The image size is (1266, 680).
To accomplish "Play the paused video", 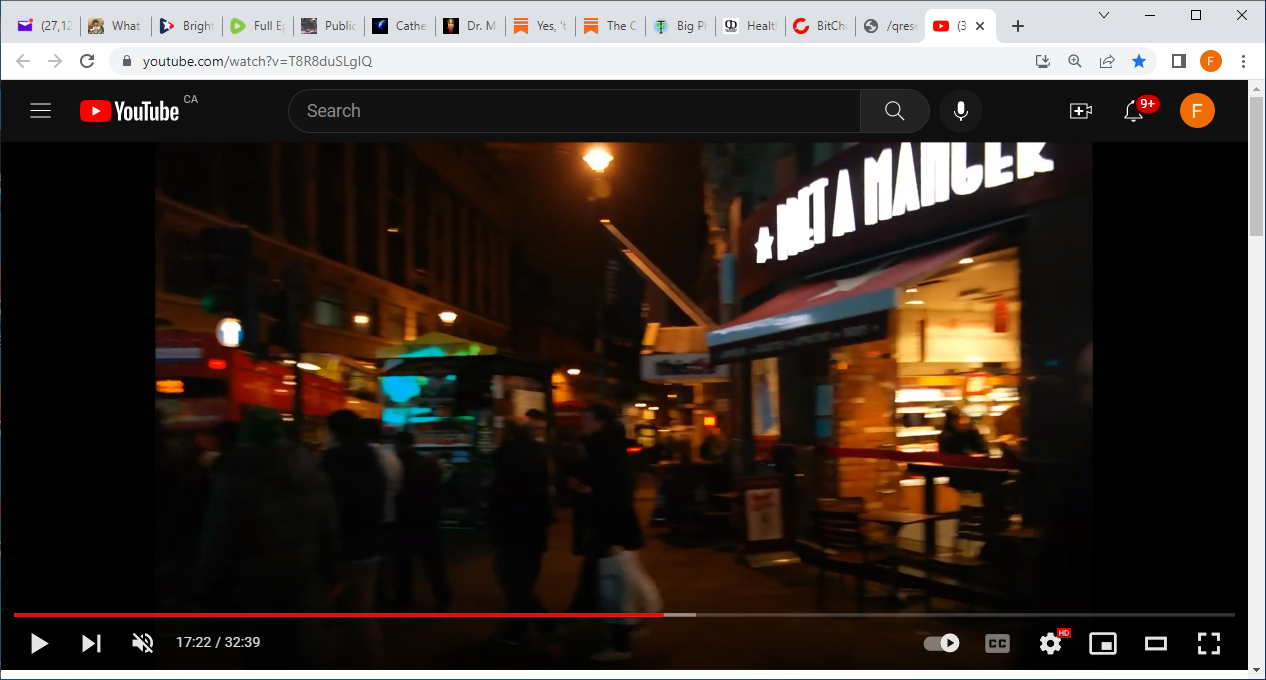I will (x=40, y=643).
